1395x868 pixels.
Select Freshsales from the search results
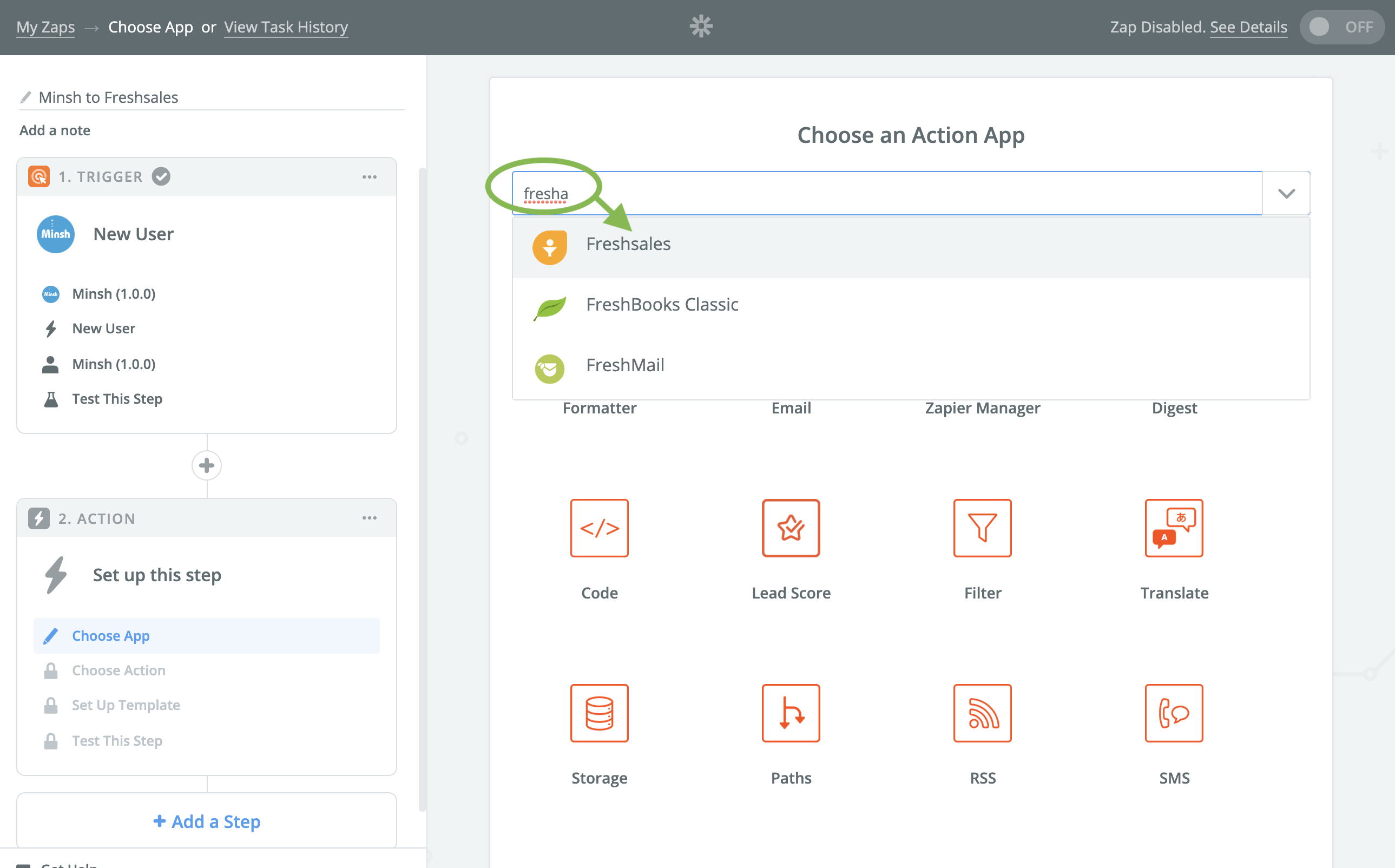(x=911, y=247)
